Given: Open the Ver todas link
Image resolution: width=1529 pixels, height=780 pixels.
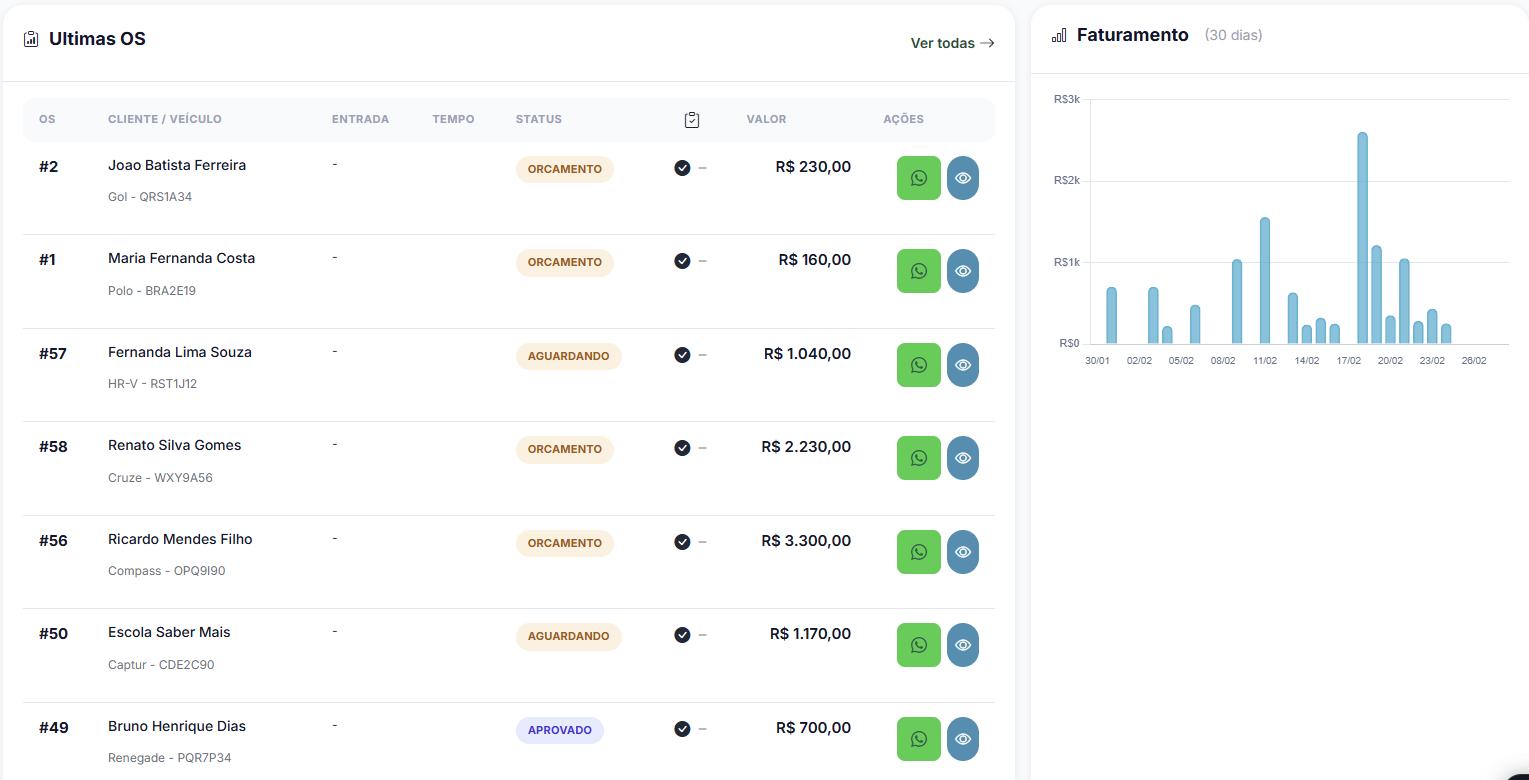Looking at the screenshot, I should 951,43.
